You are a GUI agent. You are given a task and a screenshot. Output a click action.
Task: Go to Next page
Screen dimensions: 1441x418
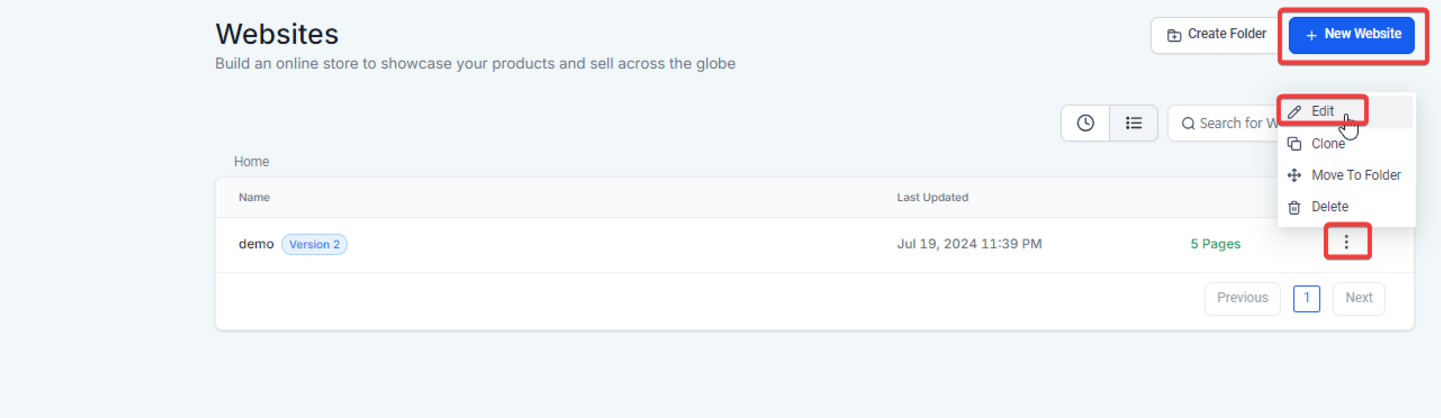pyautogui.click(x=1359, y=298)
